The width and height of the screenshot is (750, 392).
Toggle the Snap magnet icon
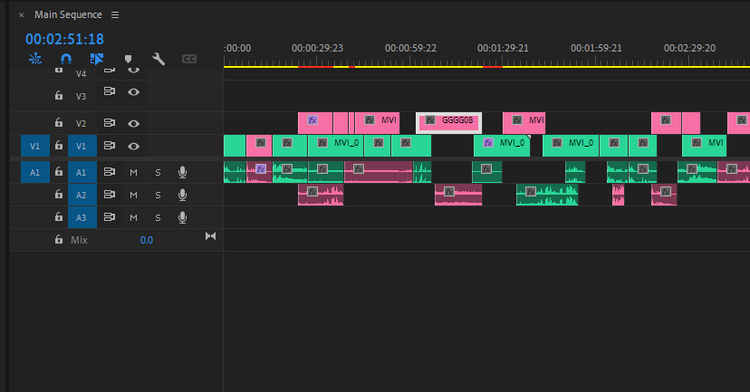[66, 59]
